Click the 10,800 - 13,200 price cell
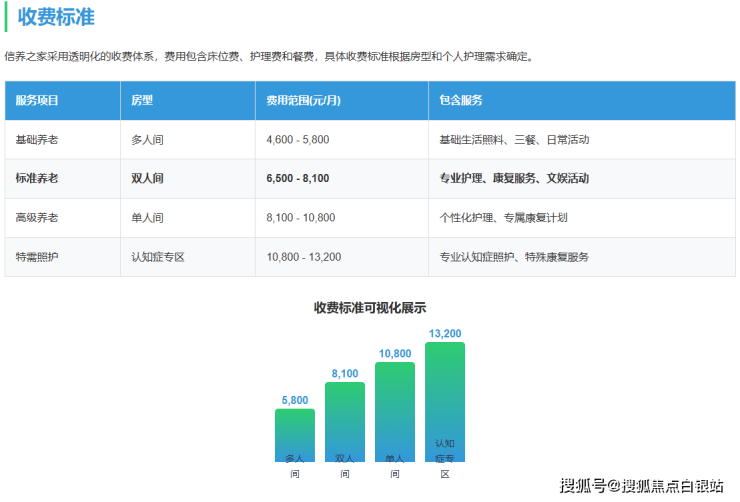This screenshot has width=740, height=502. click(x=304, y=256)
